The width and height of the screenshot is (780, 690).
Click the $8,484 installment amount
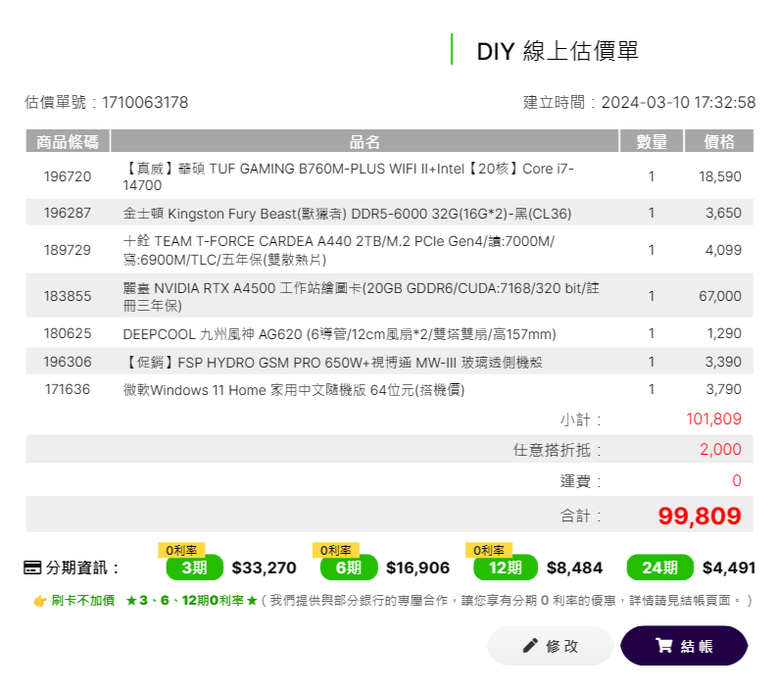tap(575, 568)
